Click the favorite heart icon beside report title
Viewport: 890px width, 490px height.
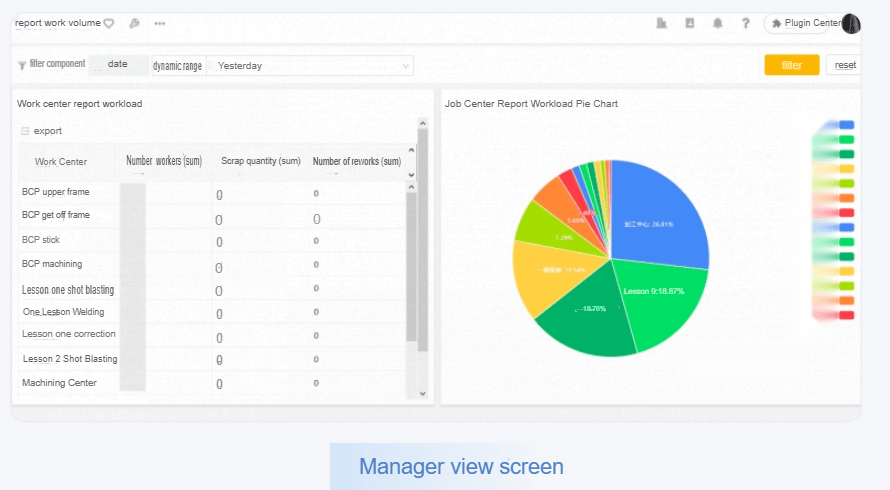109,23
